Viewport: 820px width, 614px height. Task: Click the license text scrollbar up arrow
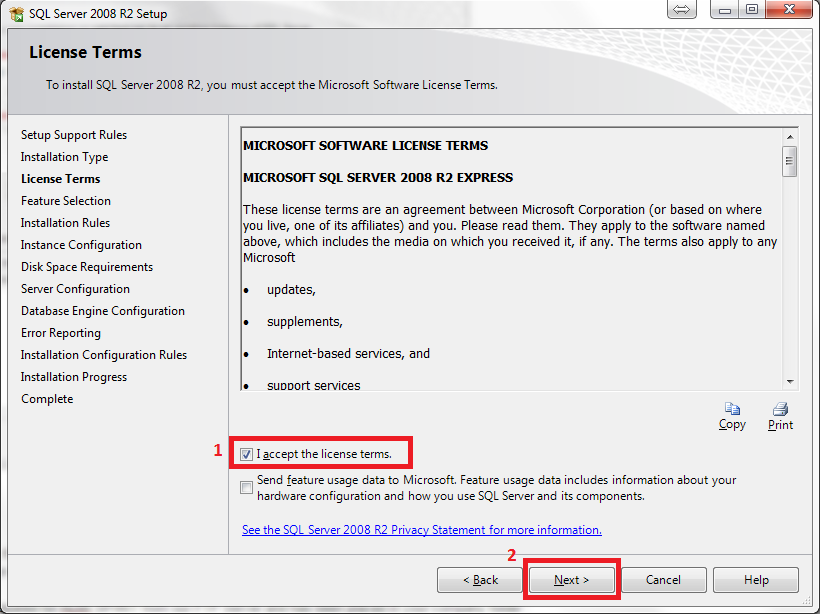coord(790,137)
